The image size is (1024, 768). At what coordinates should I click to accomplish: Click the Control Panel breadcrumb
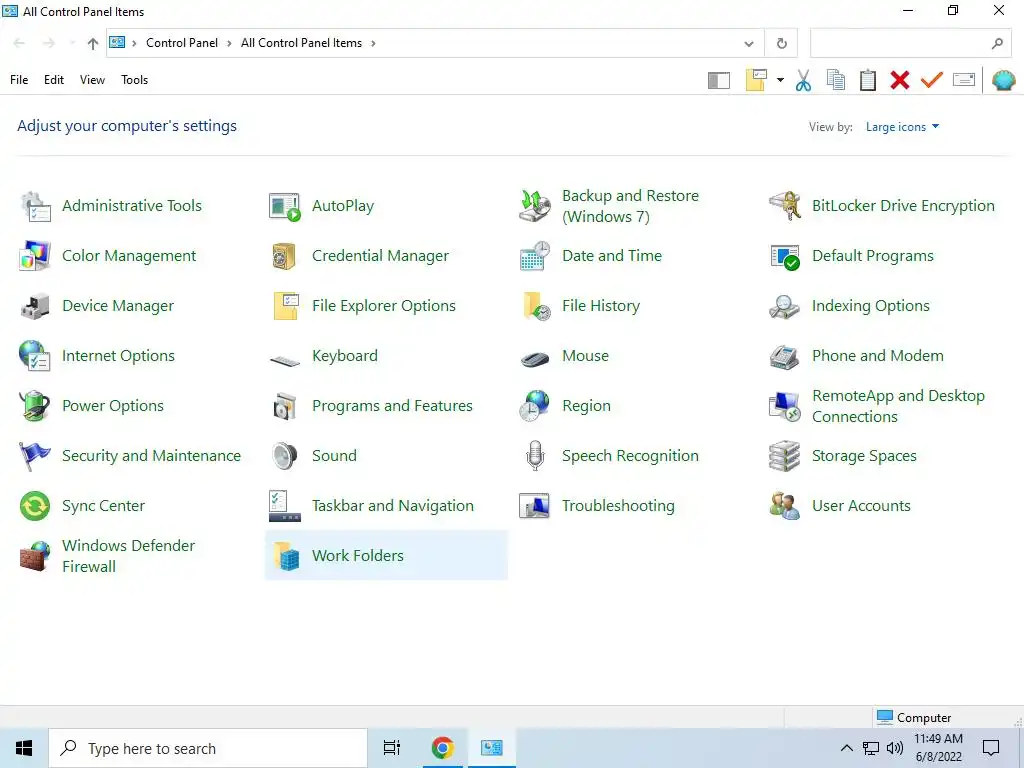click(x=182, y=43)
